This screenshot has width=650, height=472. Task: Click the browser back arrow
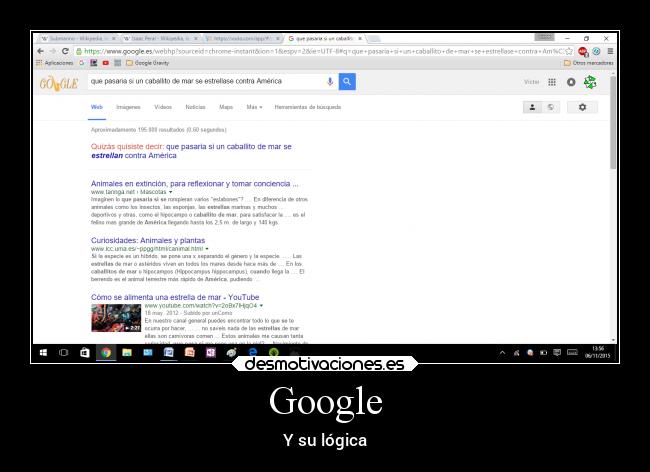tap(40, 51)
